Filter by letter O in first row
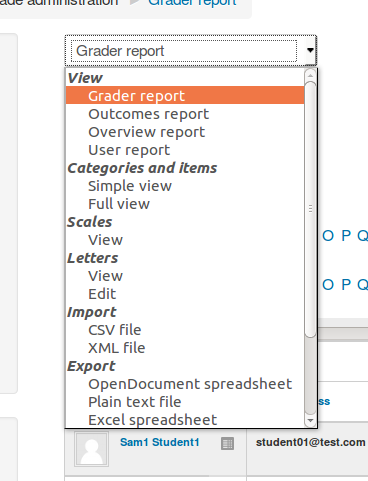Viewport: 368px width, 481px height. [x=328, y=236]
